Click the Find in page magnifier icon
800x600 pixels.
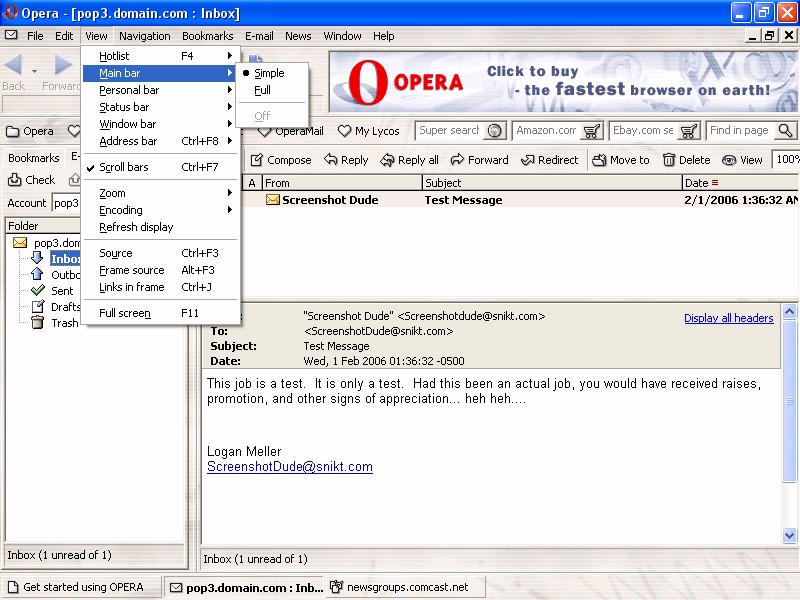(x=785, y=131)
